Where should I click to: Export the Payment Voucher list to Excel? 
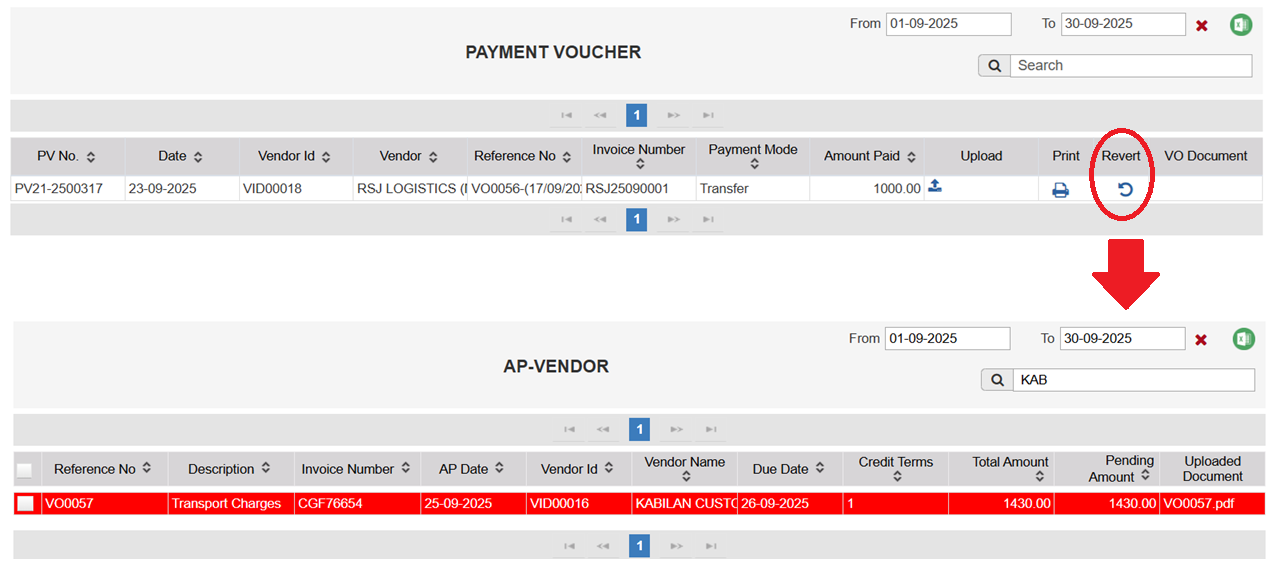click(1241, 24)
